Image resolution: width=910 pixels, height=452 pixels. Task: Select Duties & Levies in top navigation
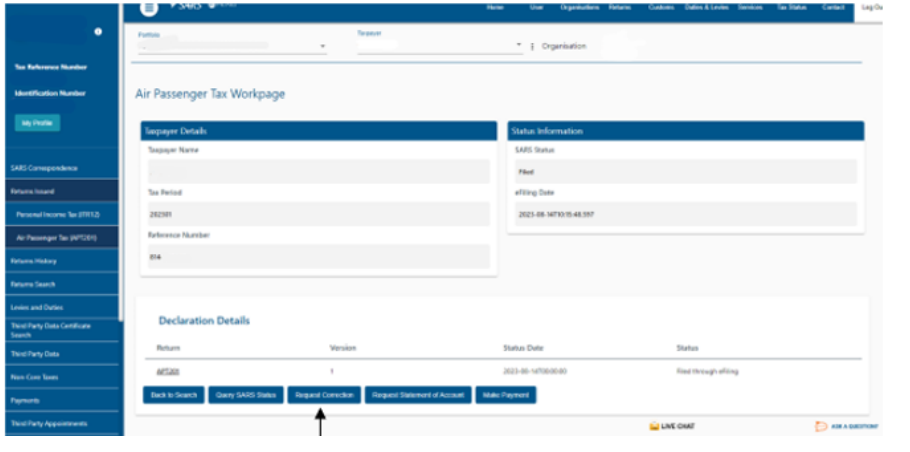point(706,8)
